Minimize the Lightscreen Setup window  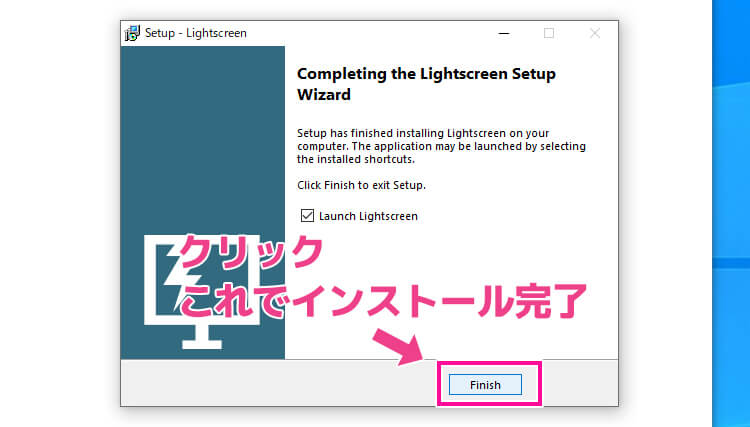pos(502,33)
